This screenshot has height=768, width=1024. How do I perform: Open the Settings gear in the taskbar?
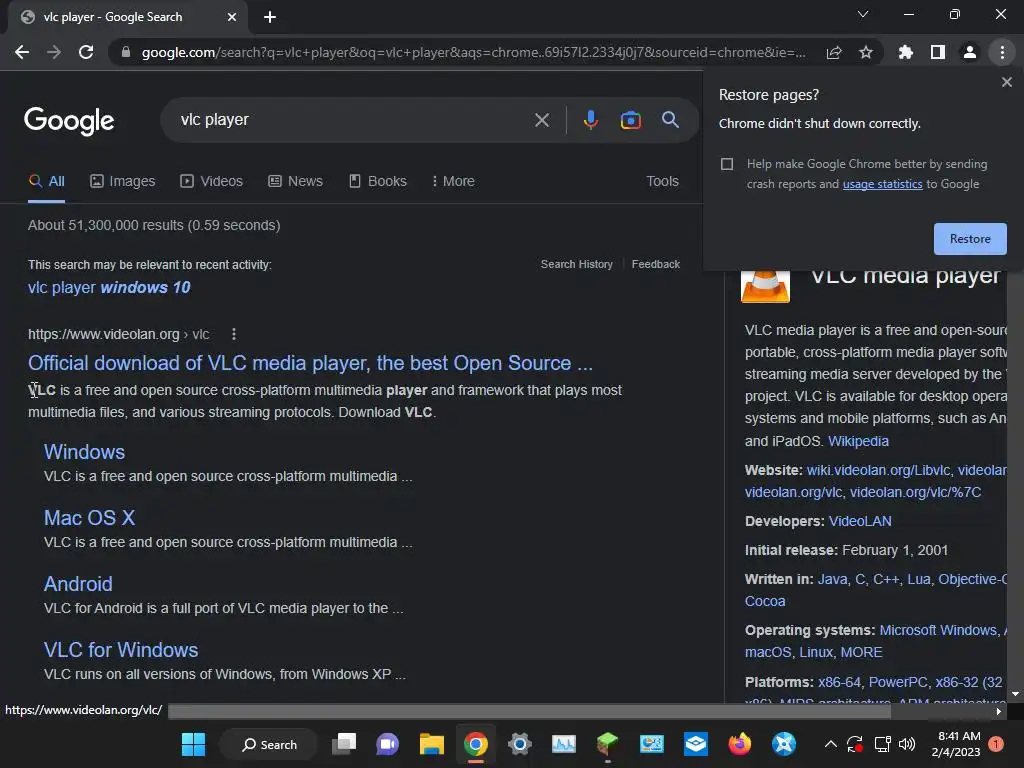click(x=520, y=744)
